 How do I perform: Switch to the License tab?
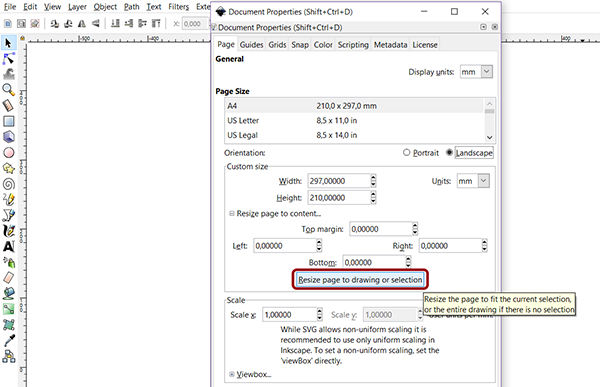[425, 45]
